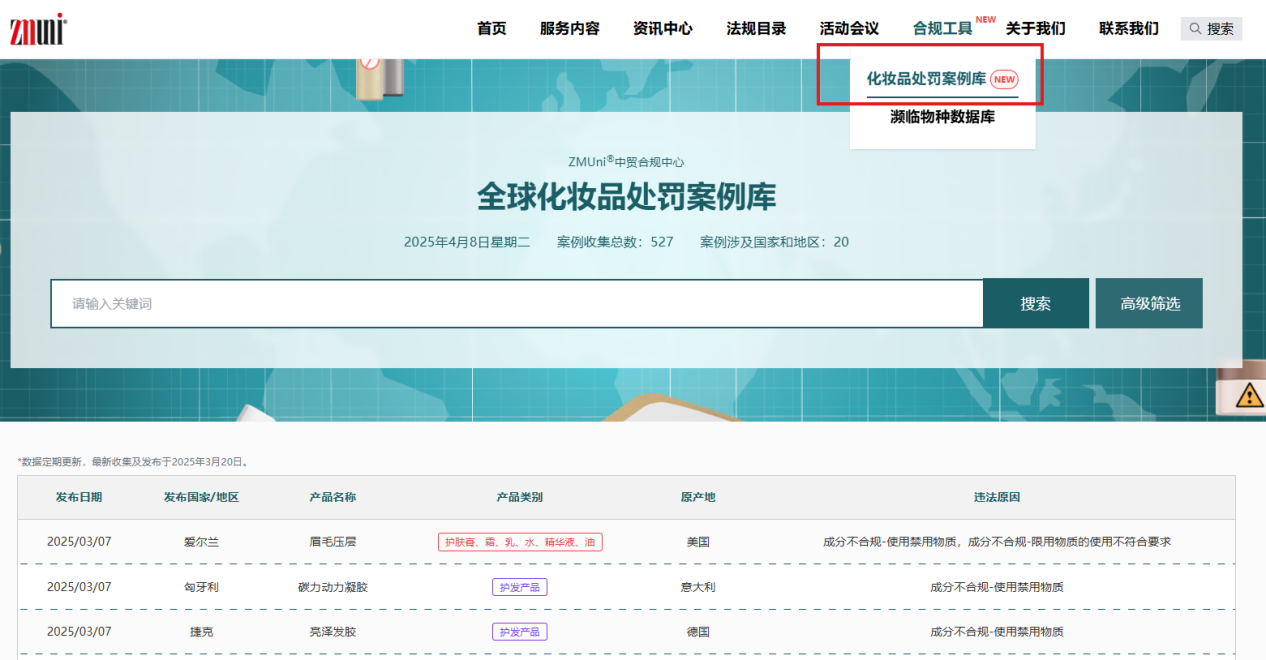1266x660 pixels.
Task: Open the 眉毛压层 case row
Action: (x=333, y=542)
